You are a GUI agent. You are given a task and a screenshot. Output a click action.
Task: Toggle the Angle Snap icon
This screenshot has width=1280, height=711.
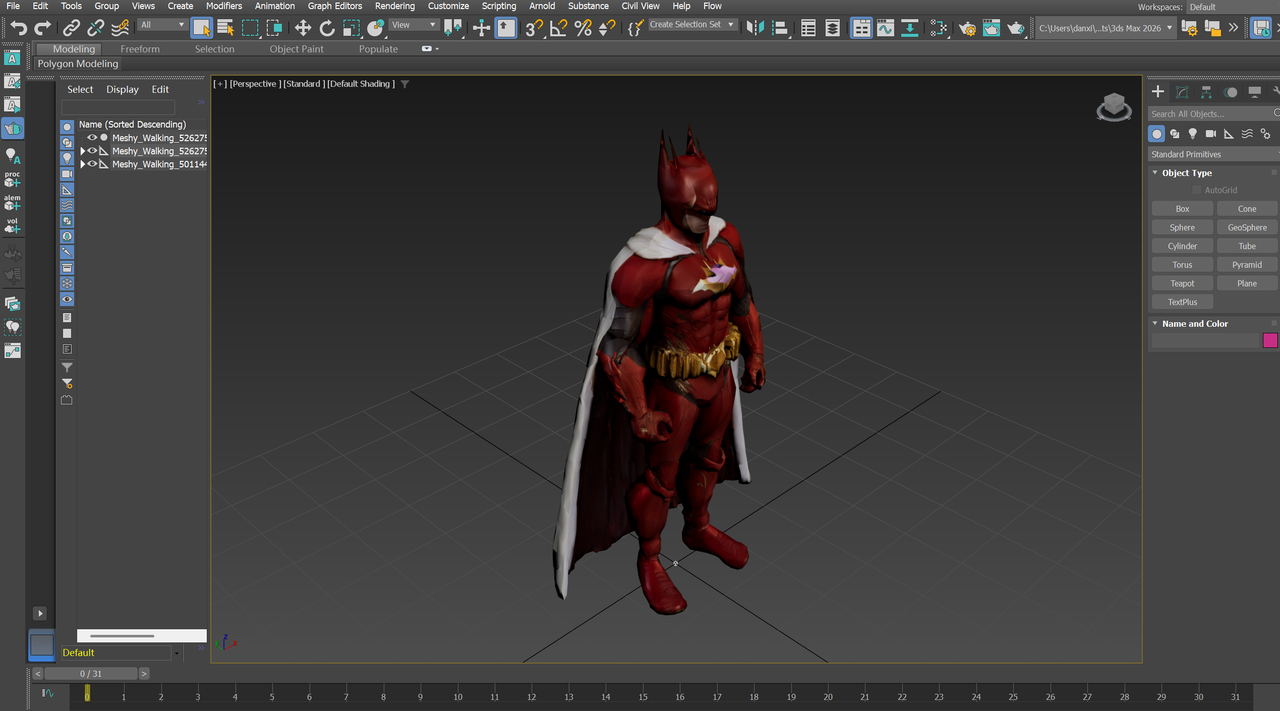[559, 28]
